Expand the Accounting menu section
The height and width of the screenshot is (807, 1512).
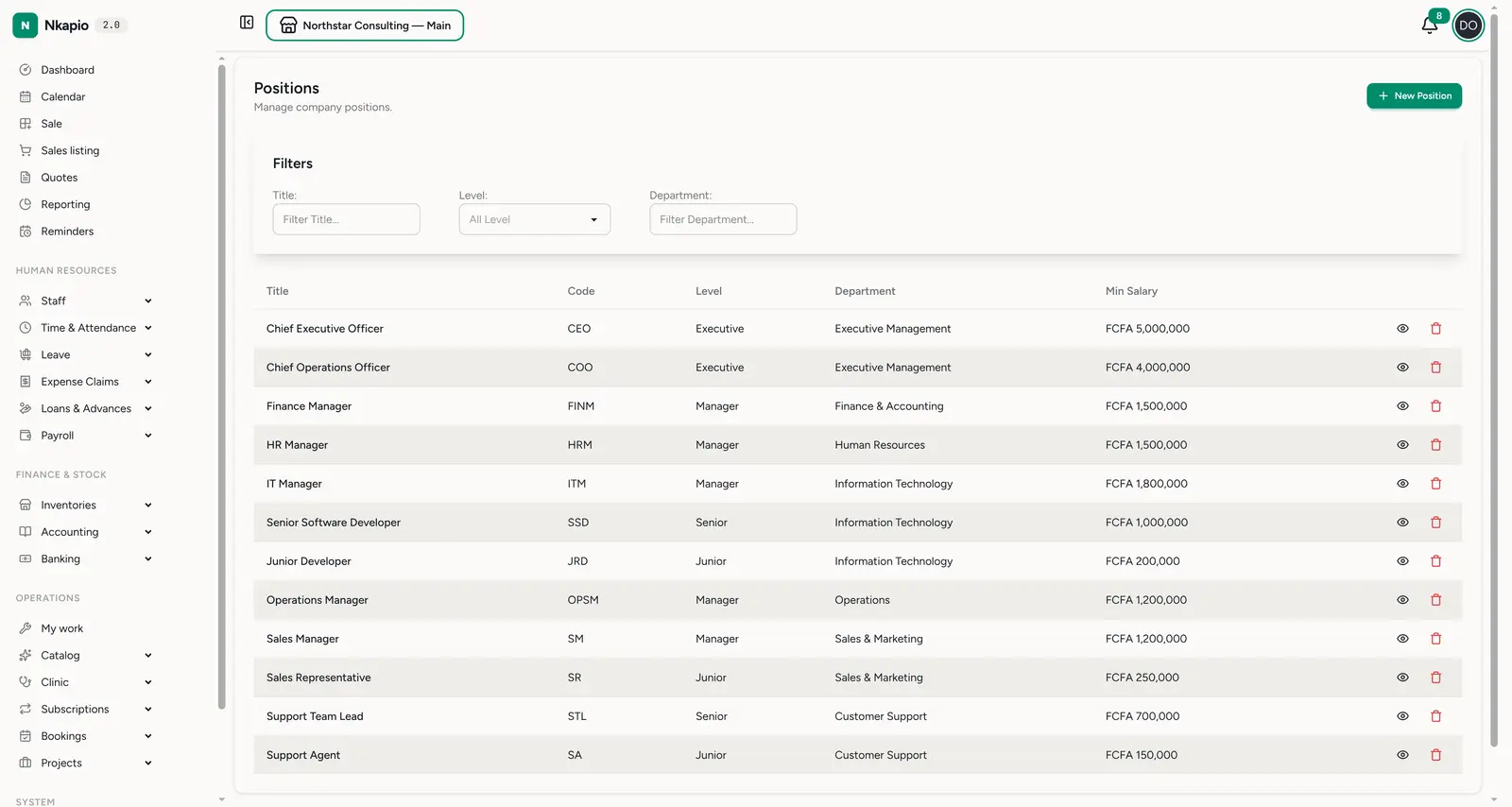[85, 532]
